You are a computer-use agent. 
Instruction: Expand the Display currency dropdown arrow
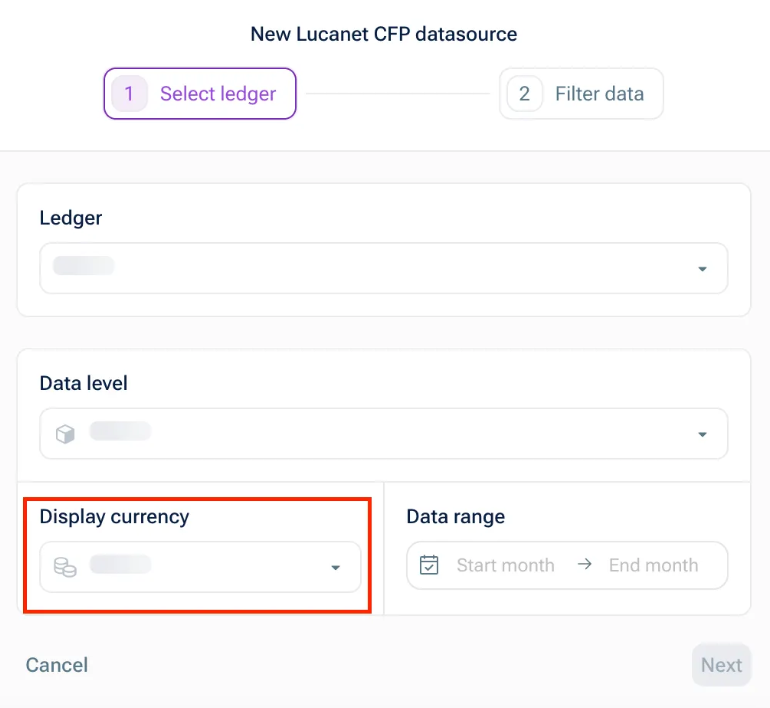336,567
